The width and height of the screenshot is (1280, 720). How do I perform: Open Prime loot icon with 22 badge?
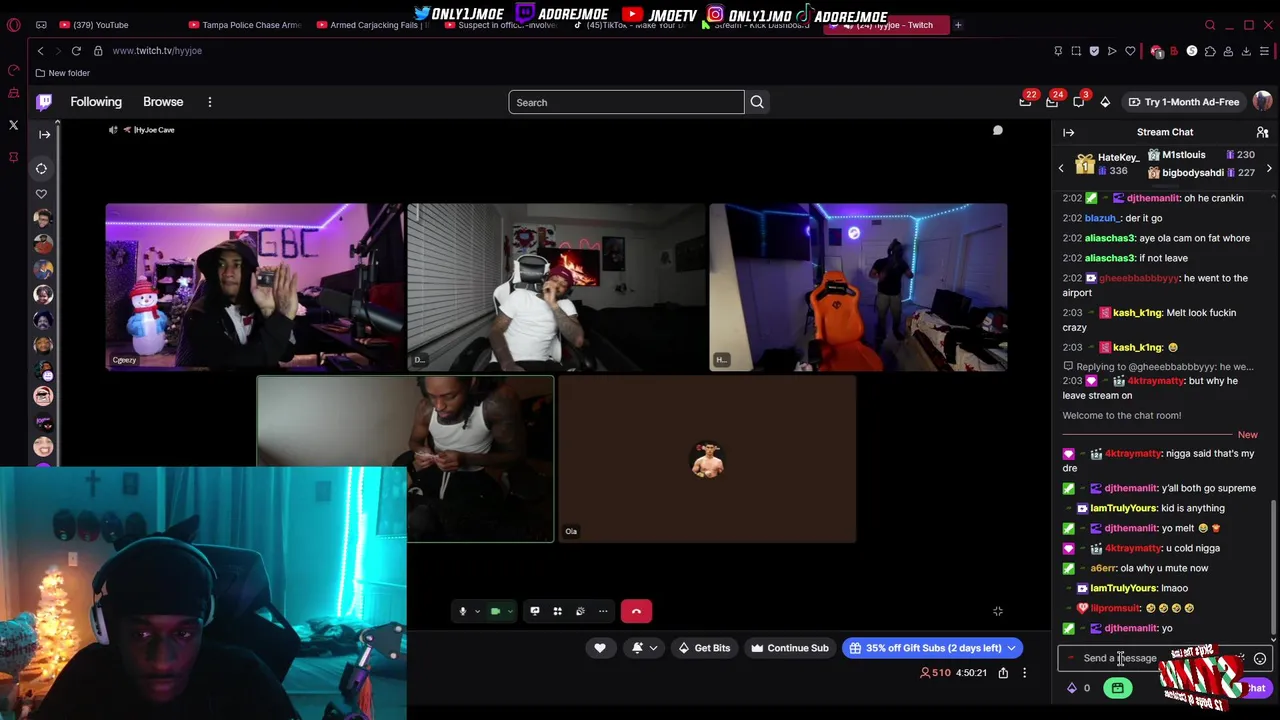[1025, 102]
